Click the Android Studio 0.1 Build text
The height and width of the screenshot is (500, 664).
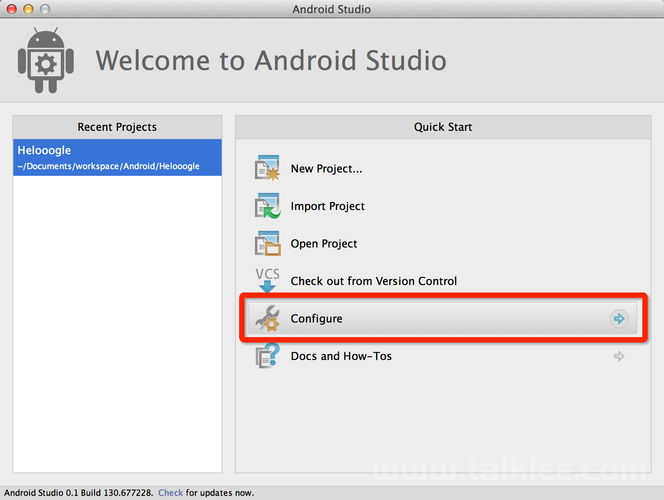(78, 493)
